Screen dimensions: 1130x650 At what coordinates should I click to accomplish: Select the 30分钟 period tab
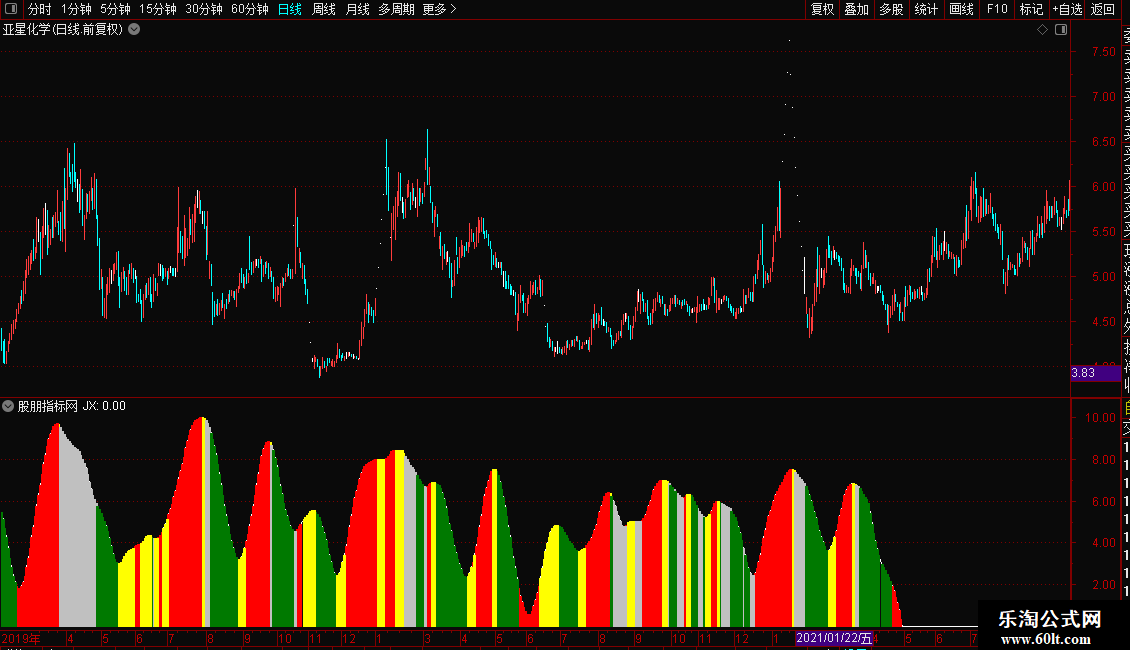[204, 9]
